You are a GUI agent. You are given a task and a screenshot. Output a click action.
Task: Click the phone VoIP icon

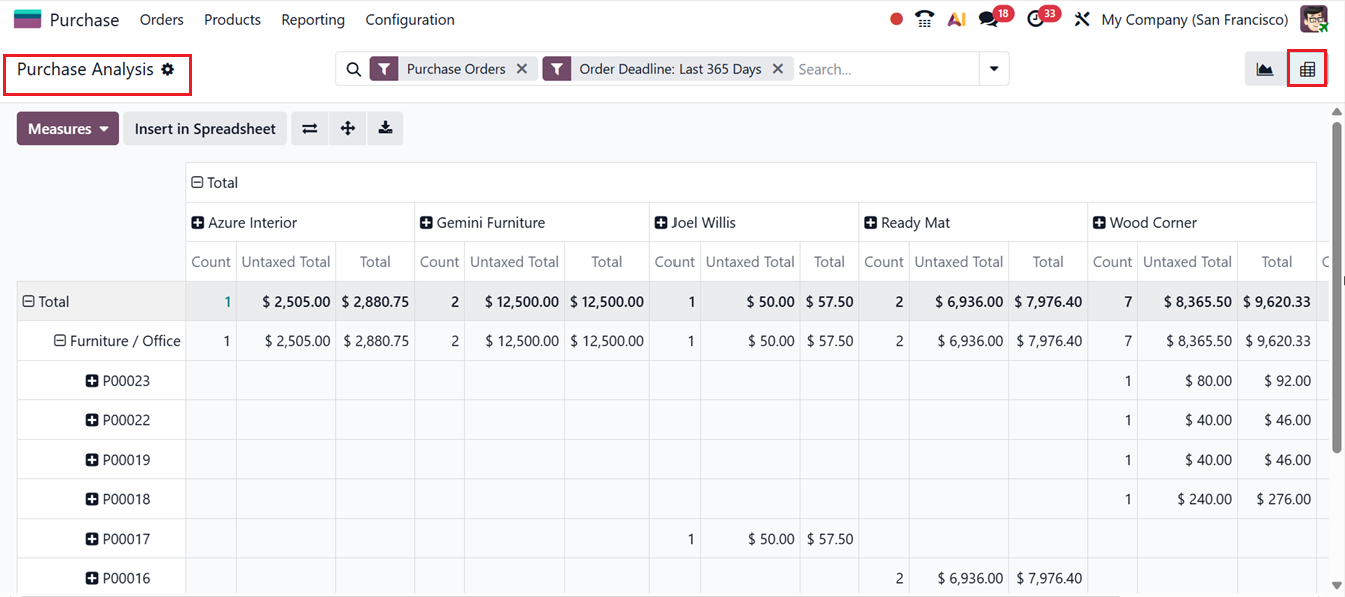(925, 19)
